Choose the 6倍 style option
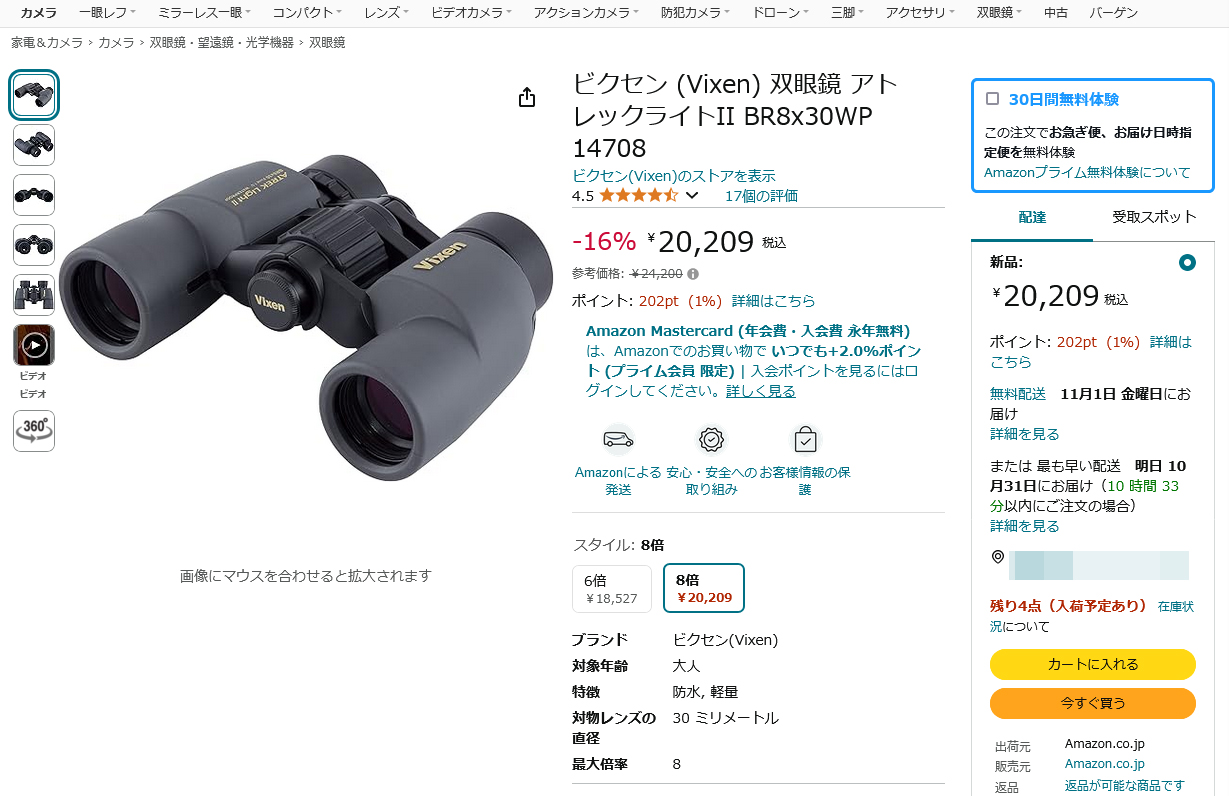This screenshot has width=1229, height=796. [x=612, y=589]
